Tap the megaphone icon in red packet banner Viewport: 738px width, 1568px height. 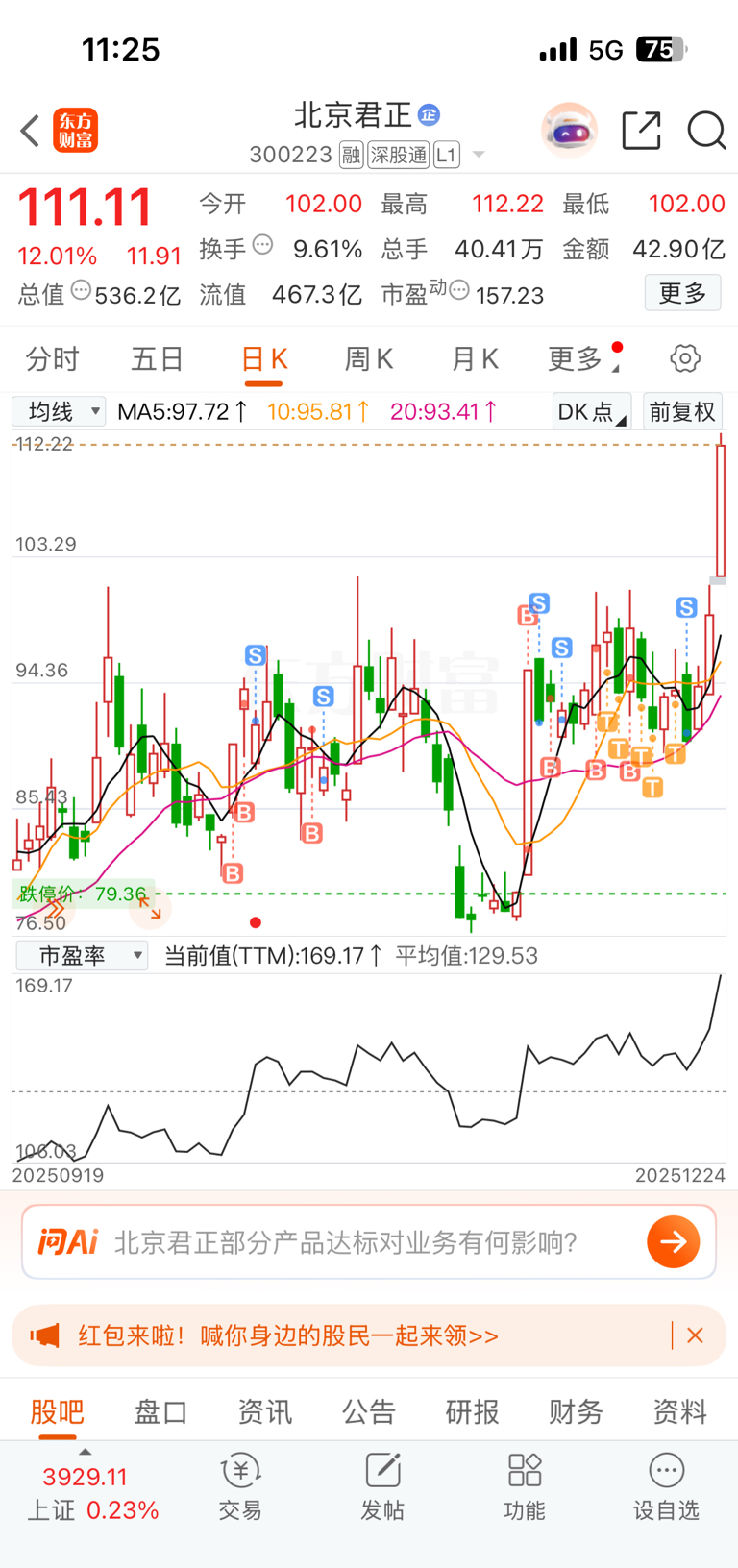[x=45, y=1335]
